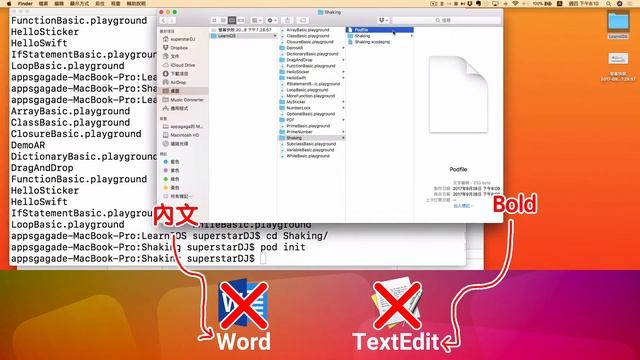Expand the MySticker folder arrow
Screen dimensions: 640x360
[343, 102]
